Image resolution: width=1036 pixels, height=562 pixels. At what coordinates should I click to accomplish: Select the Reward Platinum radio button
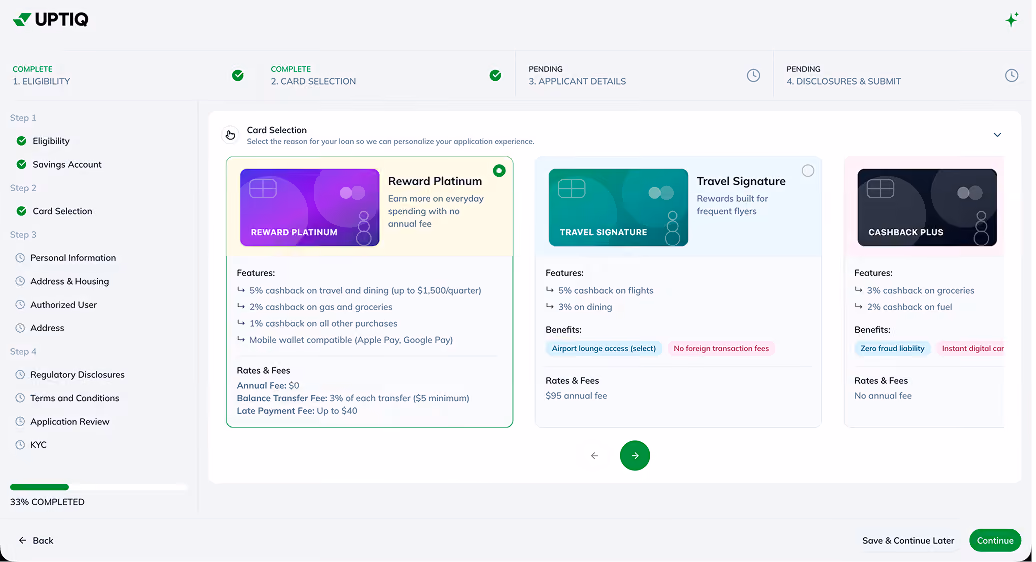pos(500,171)
